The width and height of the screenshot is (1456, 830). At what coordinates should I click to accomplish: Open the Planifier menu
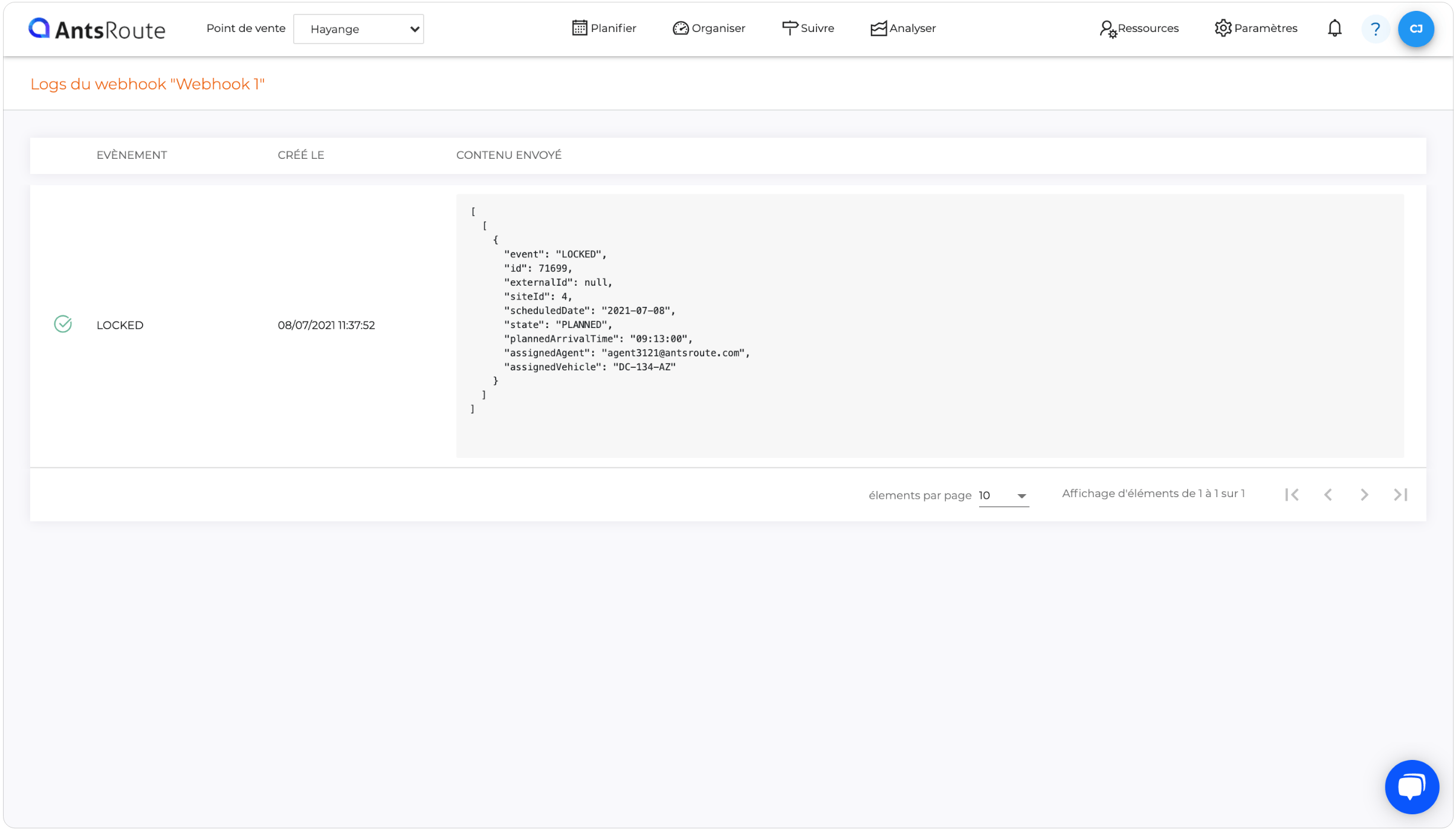[x=604, y=28]
